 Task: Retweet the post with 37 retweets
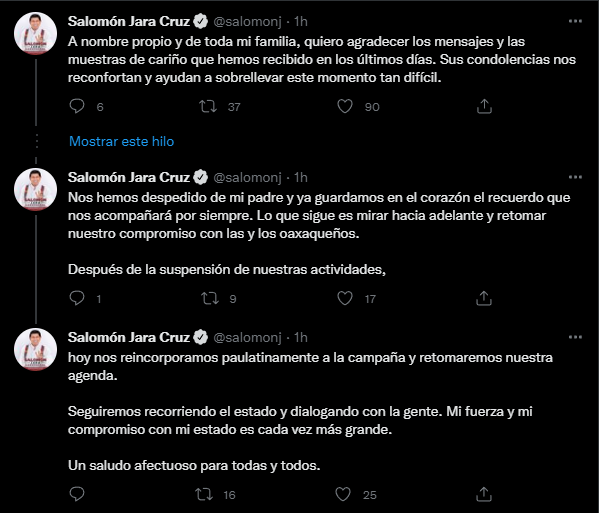click(x=208, y=106)
